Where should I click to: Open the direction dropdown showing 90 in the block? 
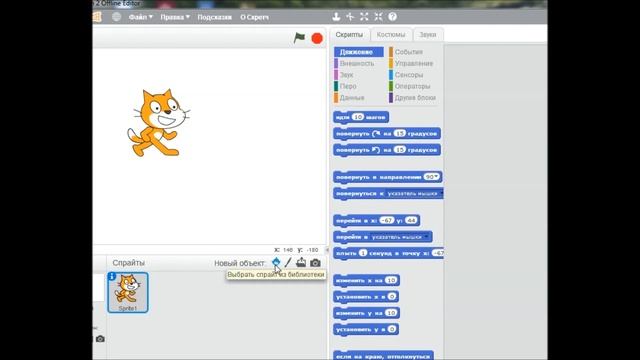431,177
